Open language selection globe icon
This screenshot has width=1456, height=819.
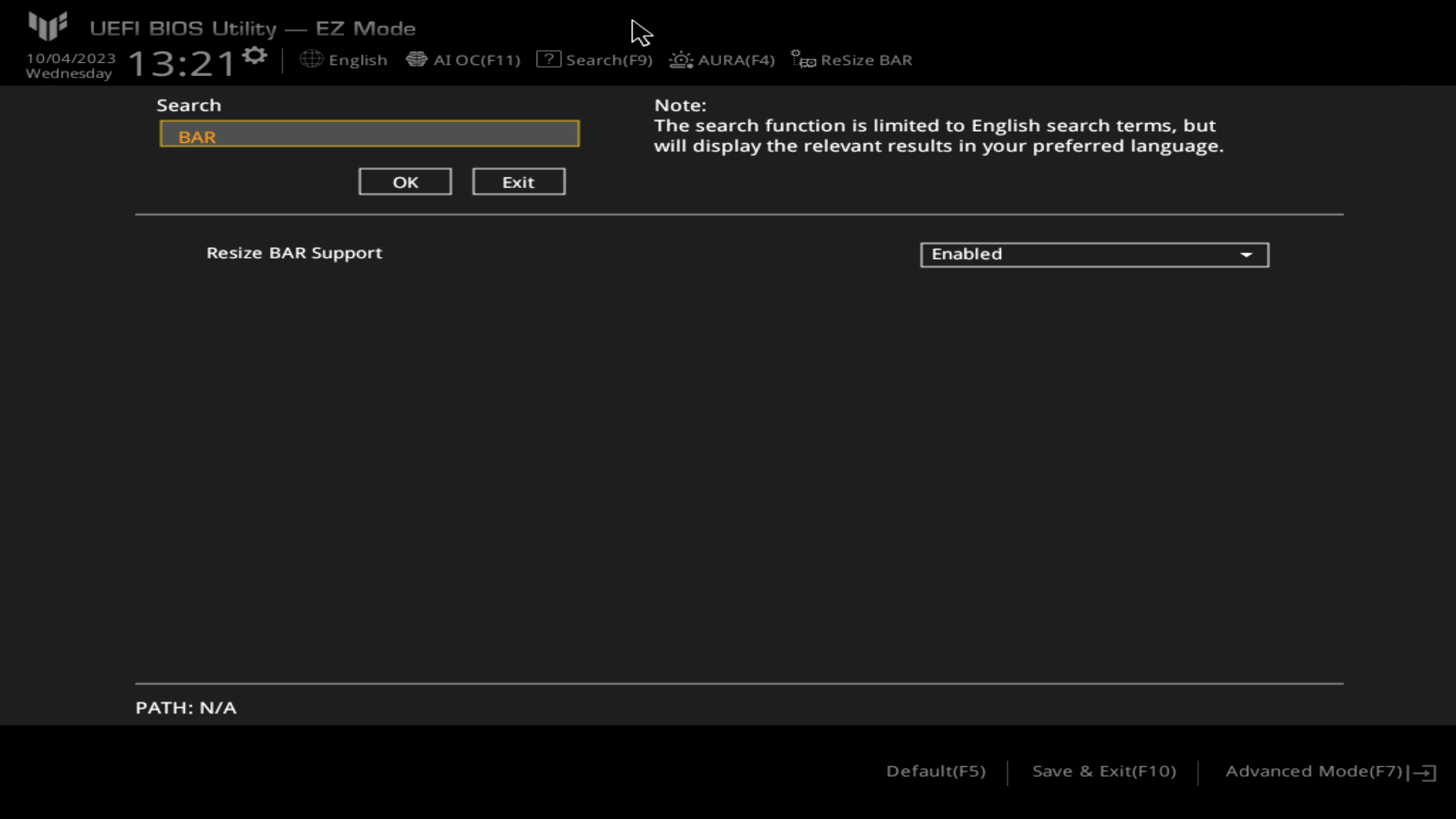(311, 60)
